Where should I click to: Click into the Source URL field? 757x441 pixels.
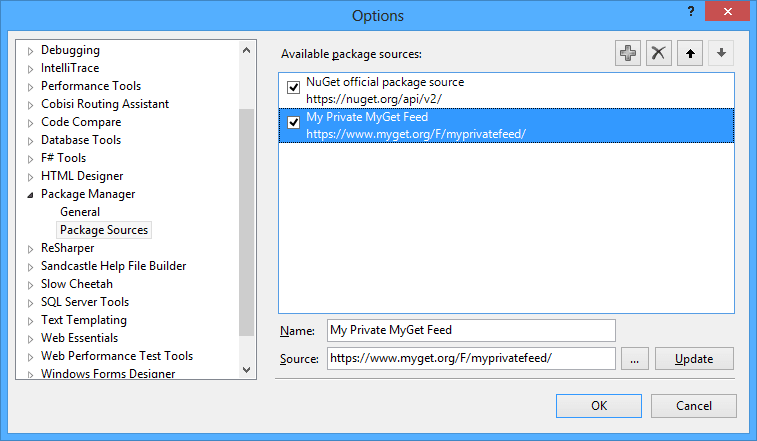pos(470,358)
